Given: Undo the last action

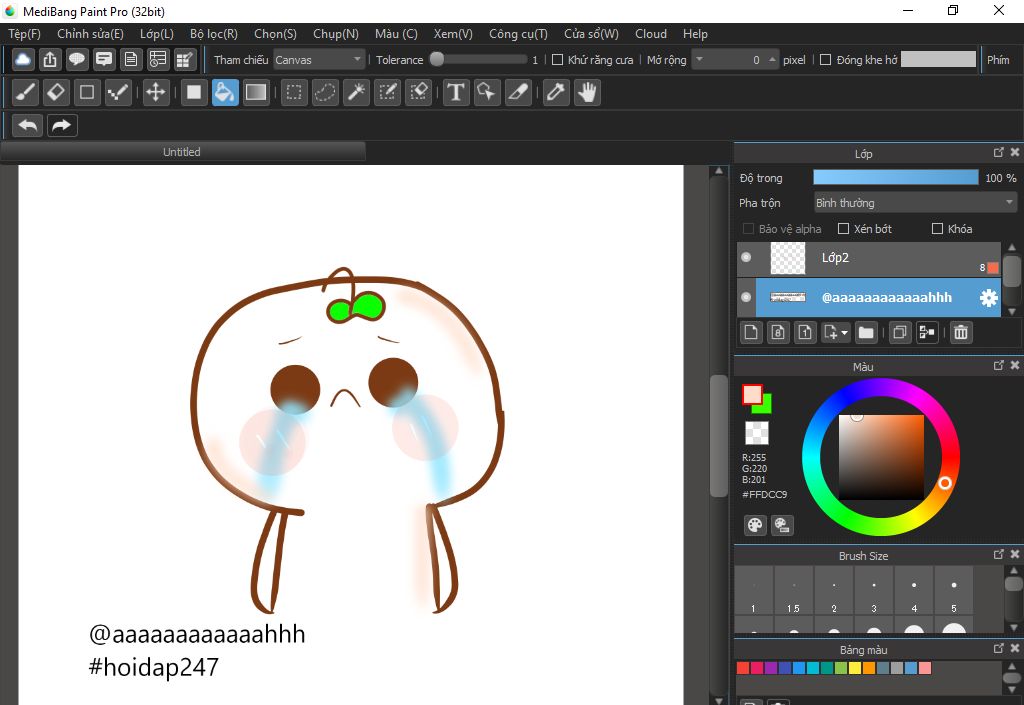Looking at the screenshot, I should tap(27, 125).
